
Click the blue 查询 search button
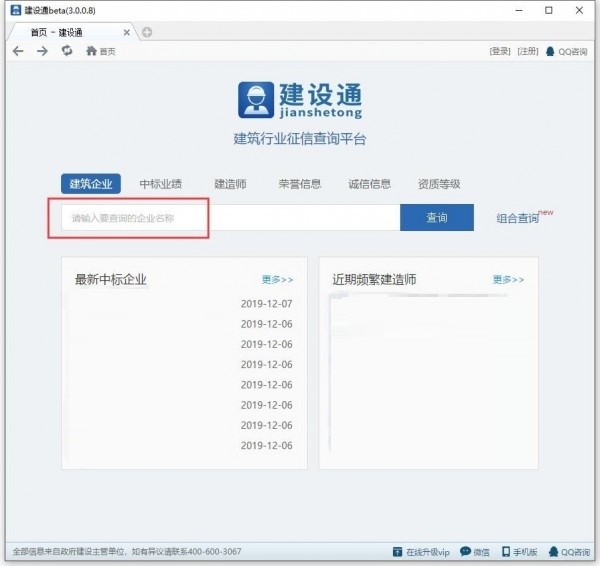pyautogui.click(x=437, y=218)
